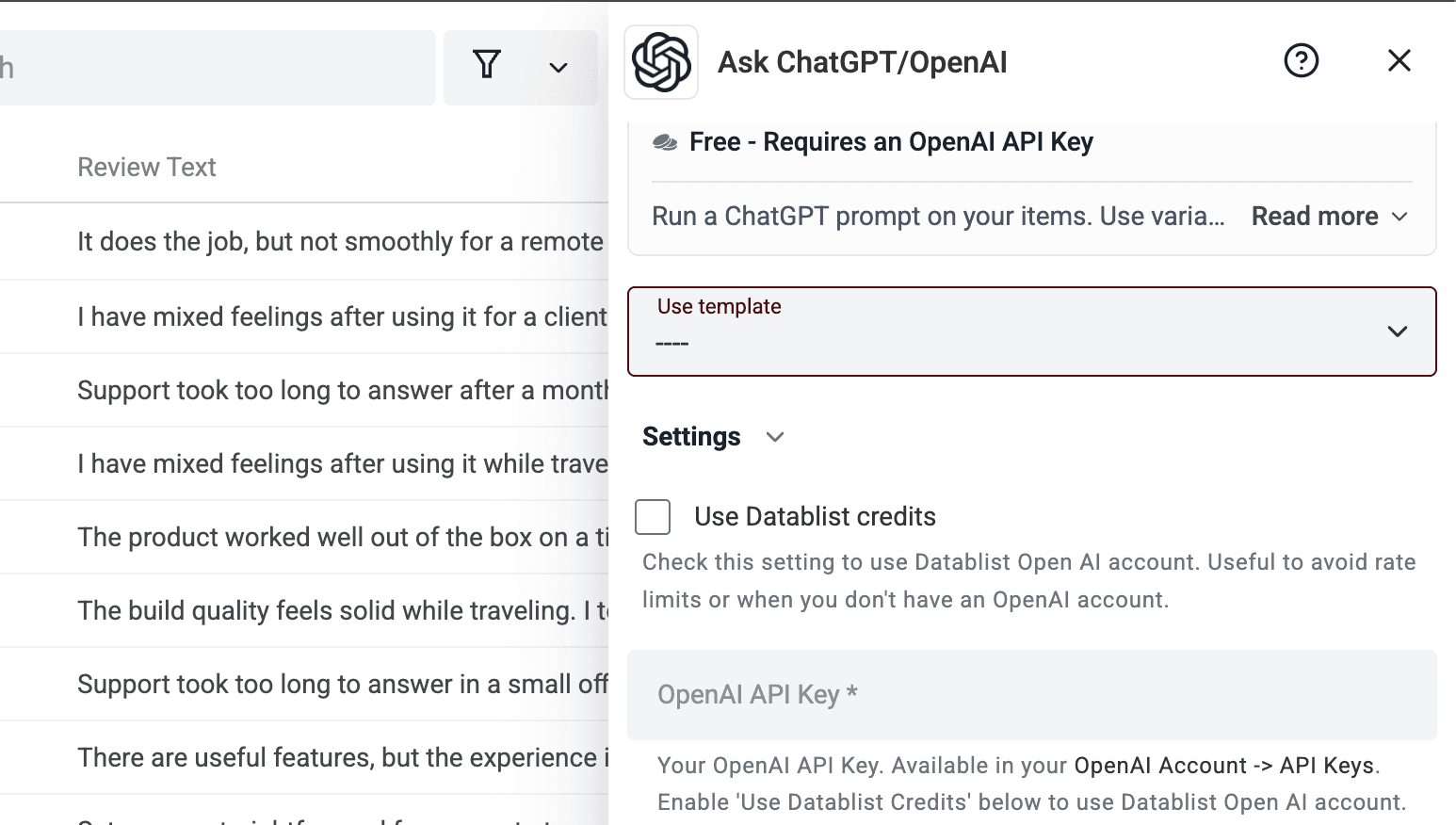This screenshot has height=825, width=1456.
Task: Click the 'Check this setting to use Datablist' help text
Action: tap(1029, 581)
